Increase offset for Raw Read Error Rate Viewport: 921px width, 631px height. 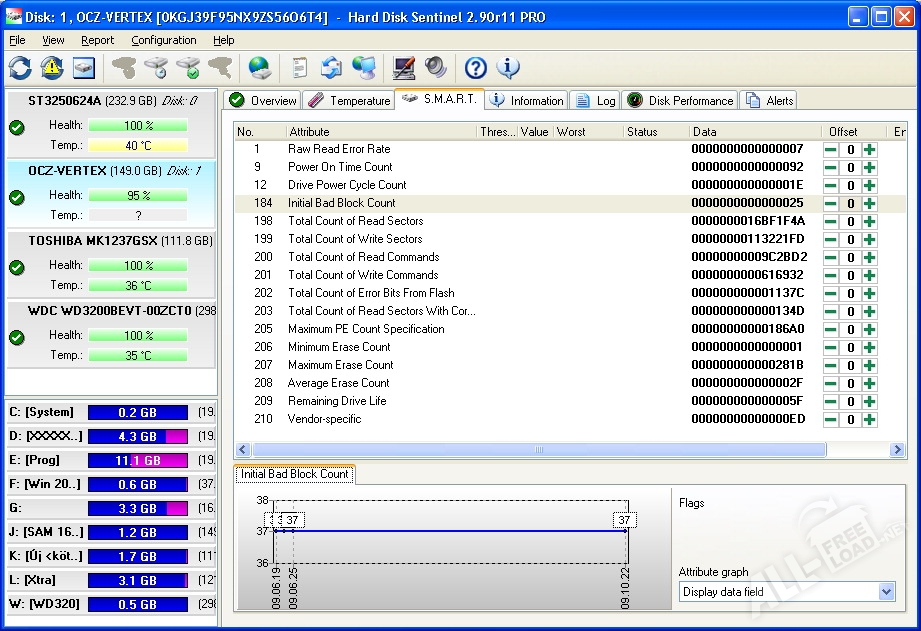(869, 149)
